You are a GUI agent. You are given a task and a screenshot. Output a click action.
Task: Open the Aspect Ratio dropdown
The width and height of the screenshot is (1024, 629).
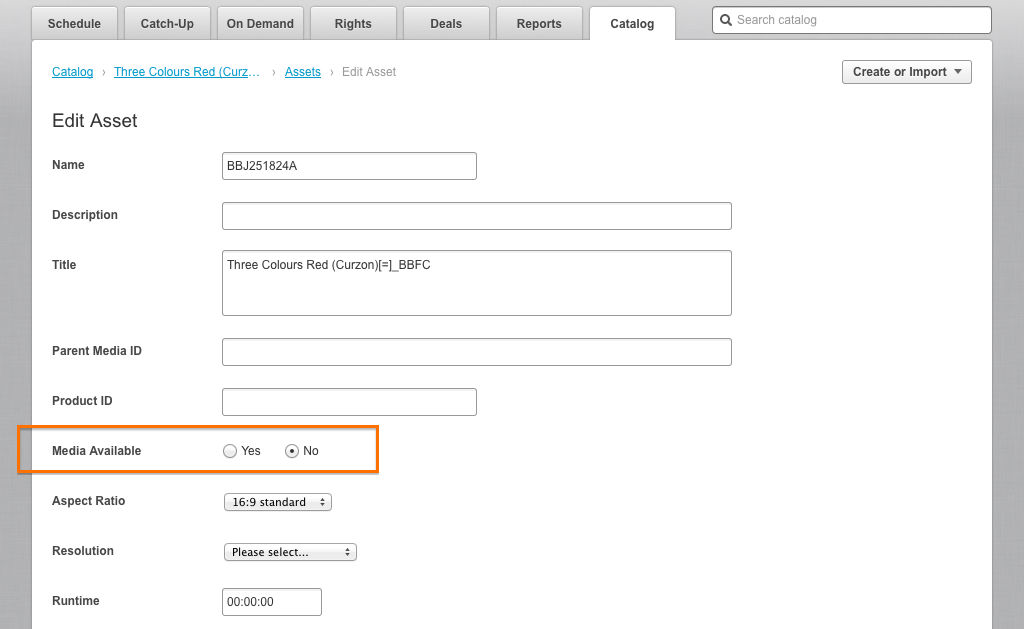[x=278, y=502]
